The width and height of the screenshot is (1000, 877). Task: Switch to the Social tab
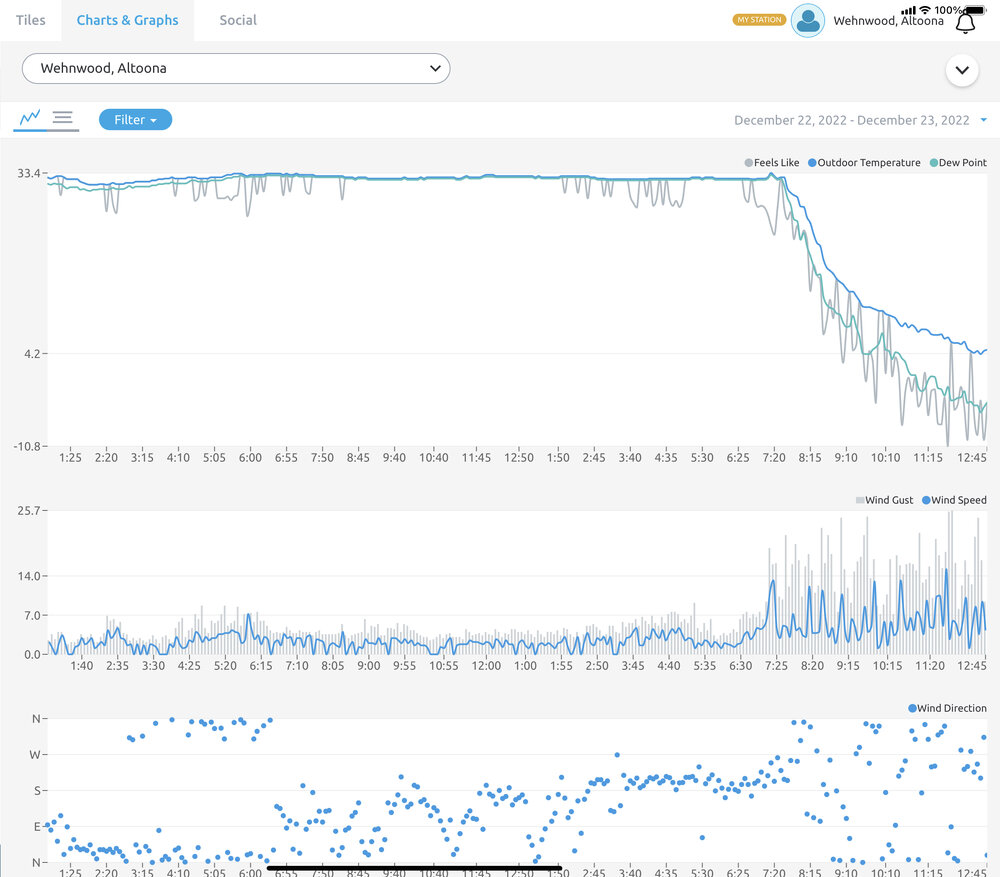coord(238,20)
